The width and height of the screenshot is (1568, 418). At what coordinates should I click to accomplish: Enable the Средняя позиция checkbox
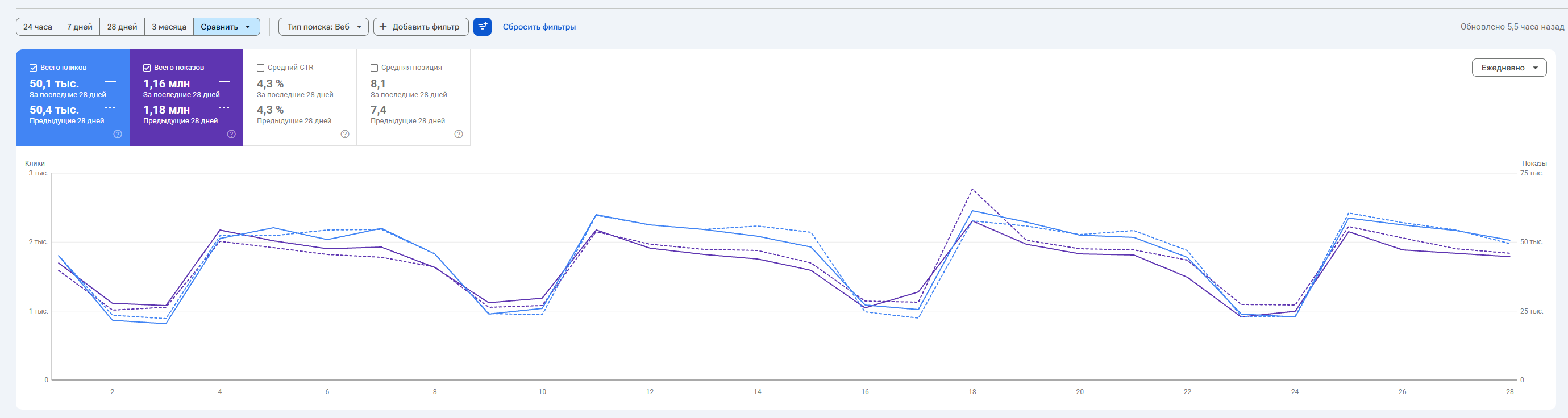(375, 68)
